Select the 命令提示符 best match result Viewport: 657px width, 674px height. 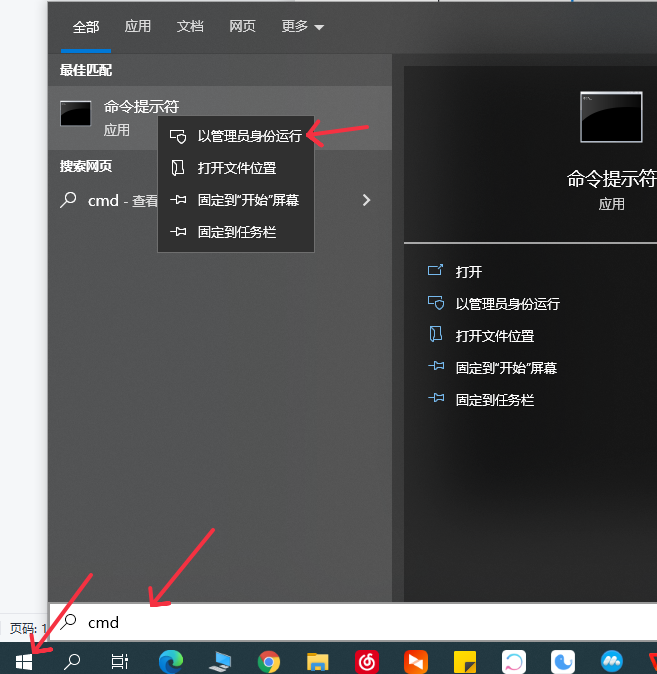coord(220,118)
